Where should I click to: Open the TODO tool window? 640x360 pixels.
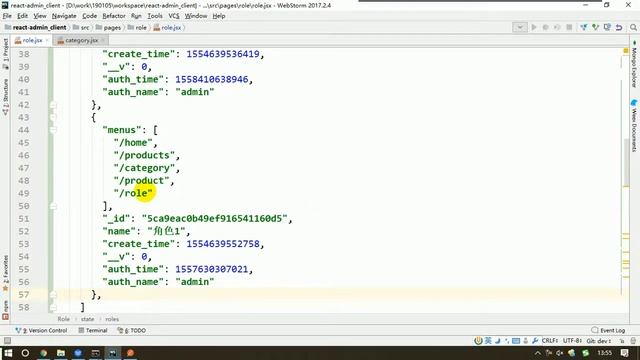[x=131, y=330]
